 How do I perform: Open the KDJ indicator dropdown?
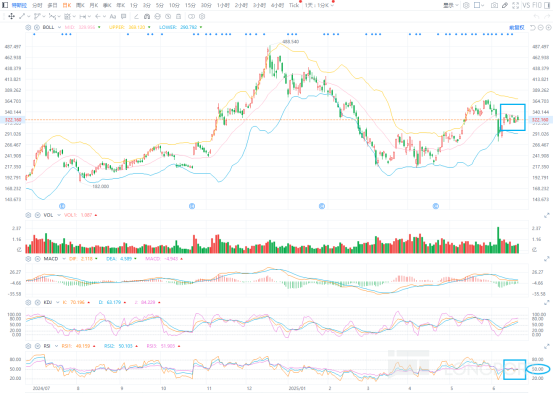[x=57, y=302]
